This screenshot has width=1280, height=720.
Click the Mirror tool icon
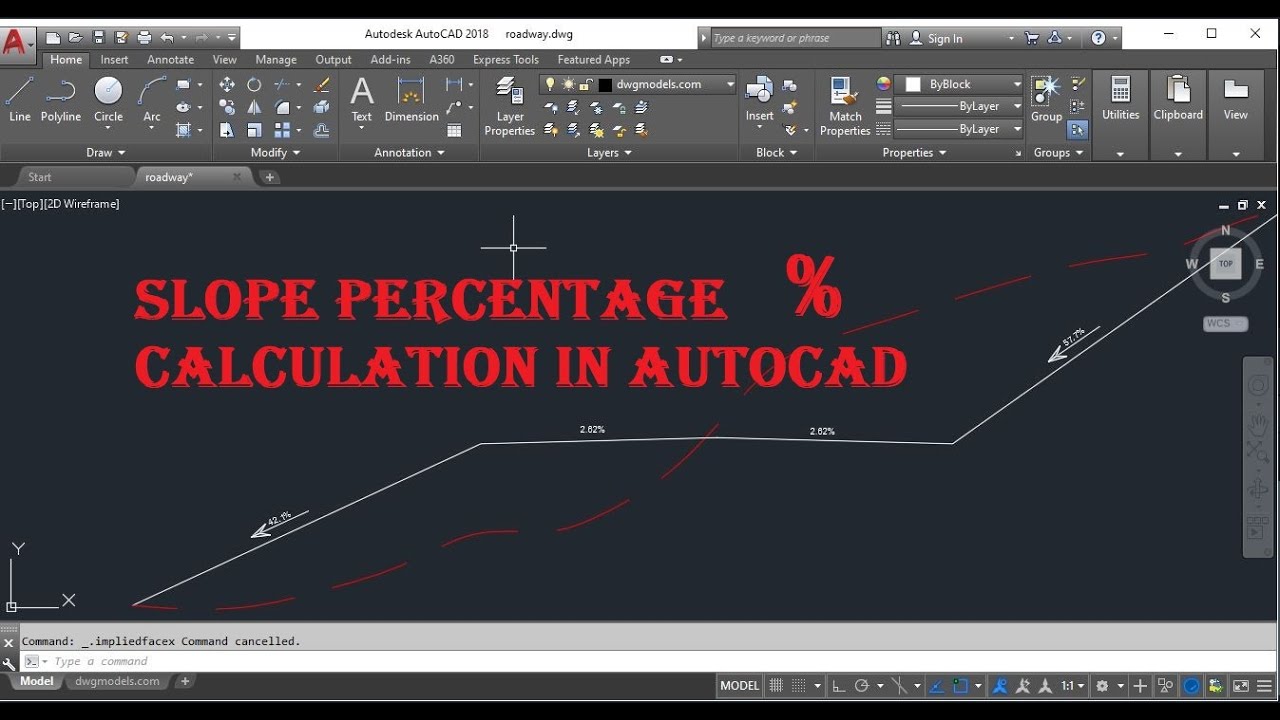click(254, 107)
